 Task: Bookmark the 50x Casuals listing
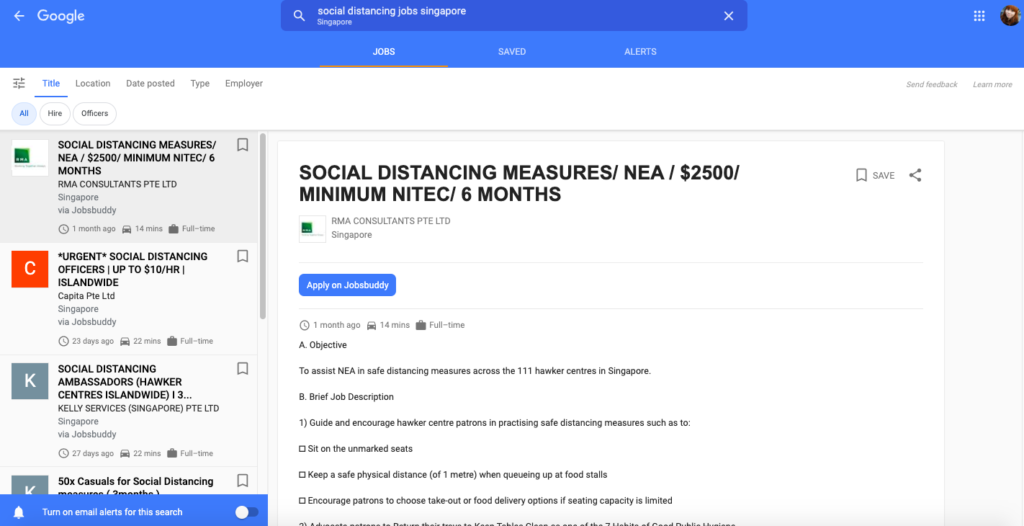(242, 481)
